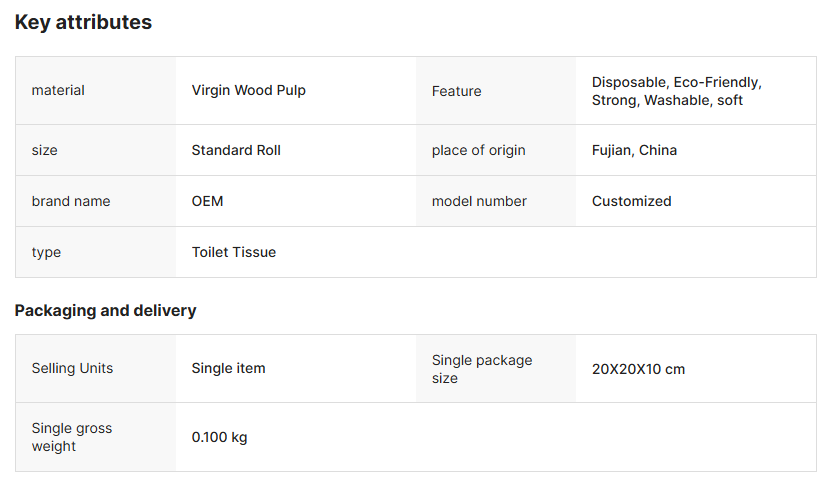Click the place of origin label
The height and width of the screenshot is (484, 822).
tap(478, 150)
